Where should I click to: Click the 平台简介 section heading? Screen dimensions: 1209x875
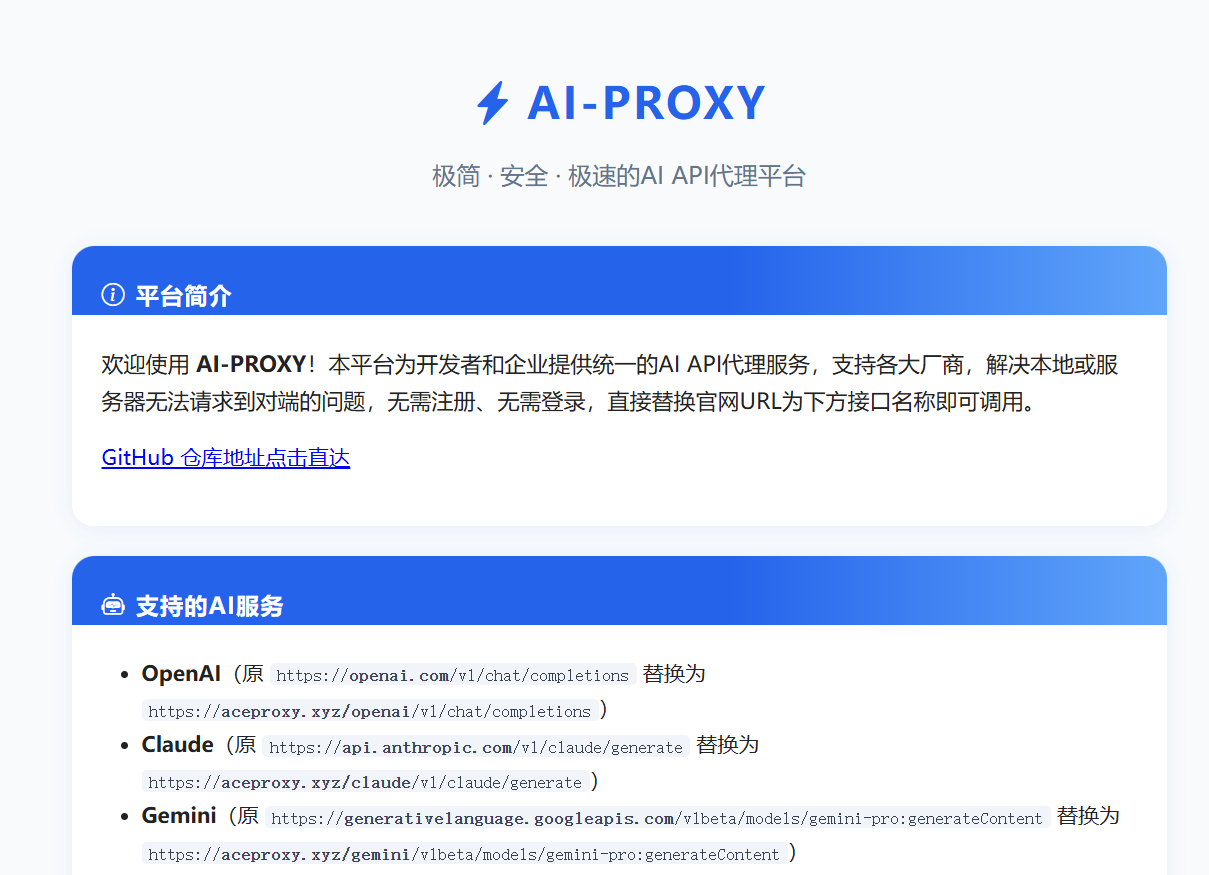click(184, 296)
